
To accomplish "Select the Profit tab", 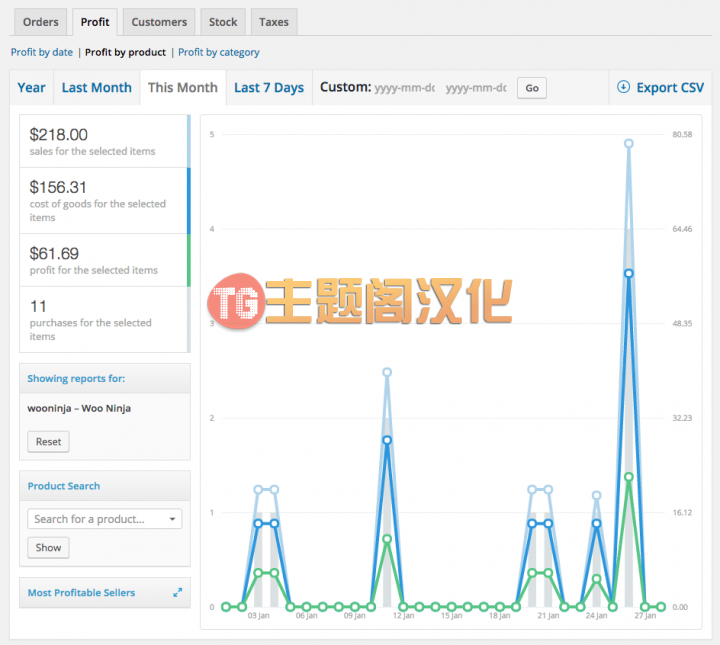I will (95, 22).
